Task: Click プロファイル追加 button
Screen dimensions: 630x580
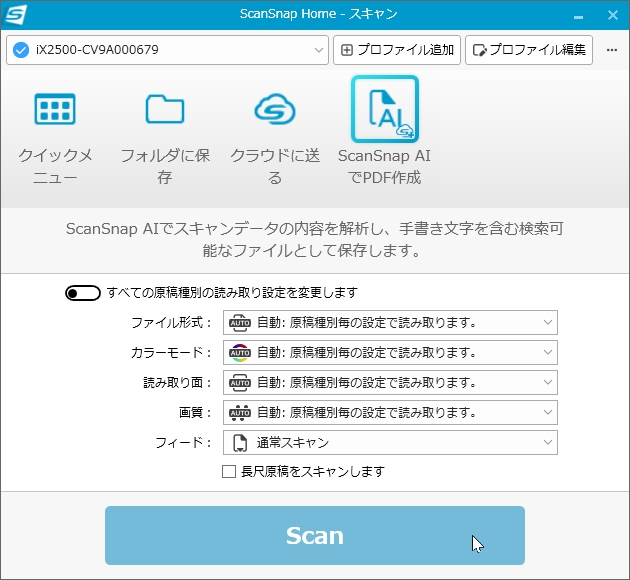Action: 397,50
